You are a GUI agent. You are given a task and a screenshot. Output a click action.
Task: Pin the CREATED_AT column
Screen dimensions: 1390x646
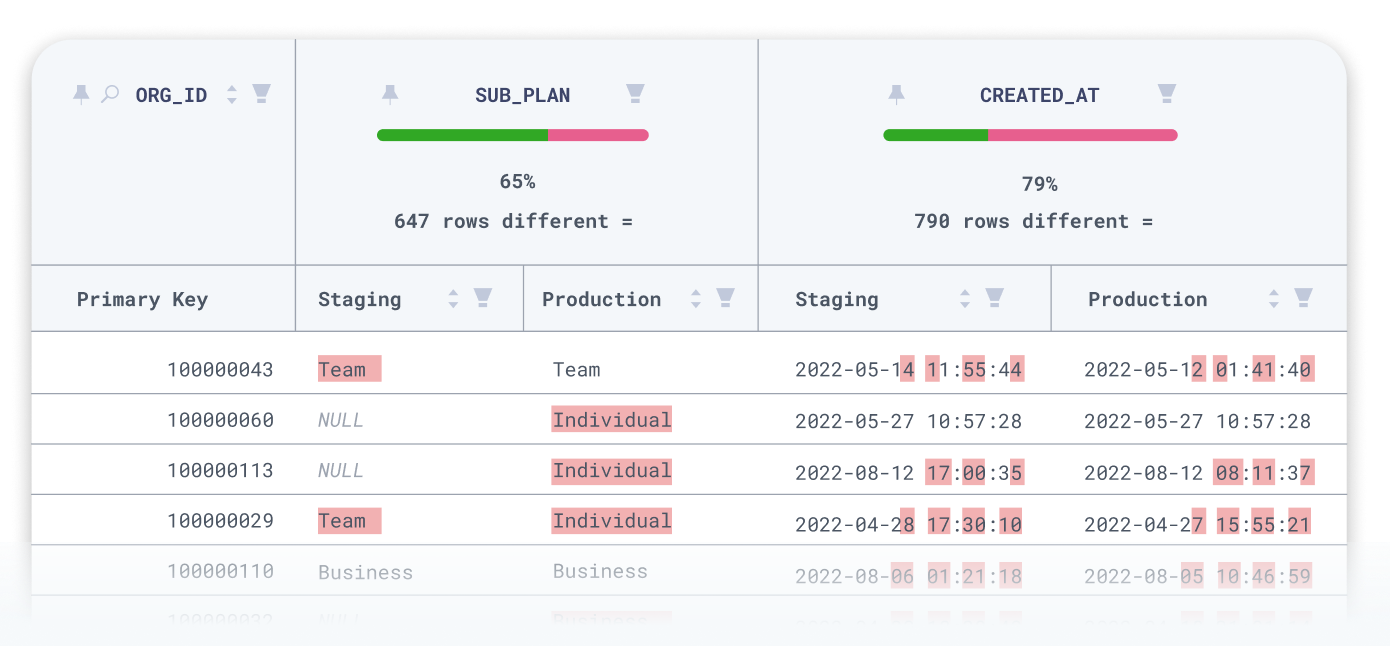tap(897, 93)
